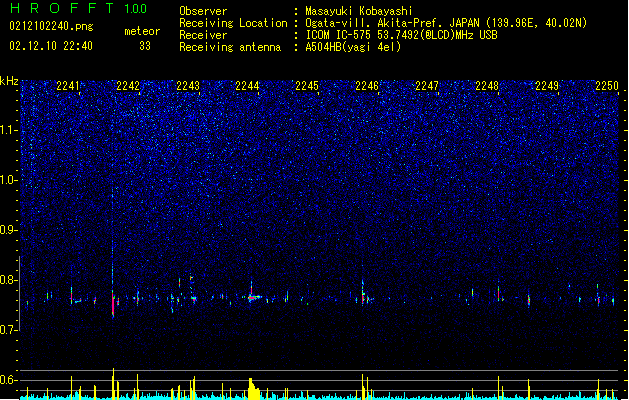Screen dimensions: 629x400
Task: Click the 1.0 kHz axis tick label
Action: click(8, 180)
